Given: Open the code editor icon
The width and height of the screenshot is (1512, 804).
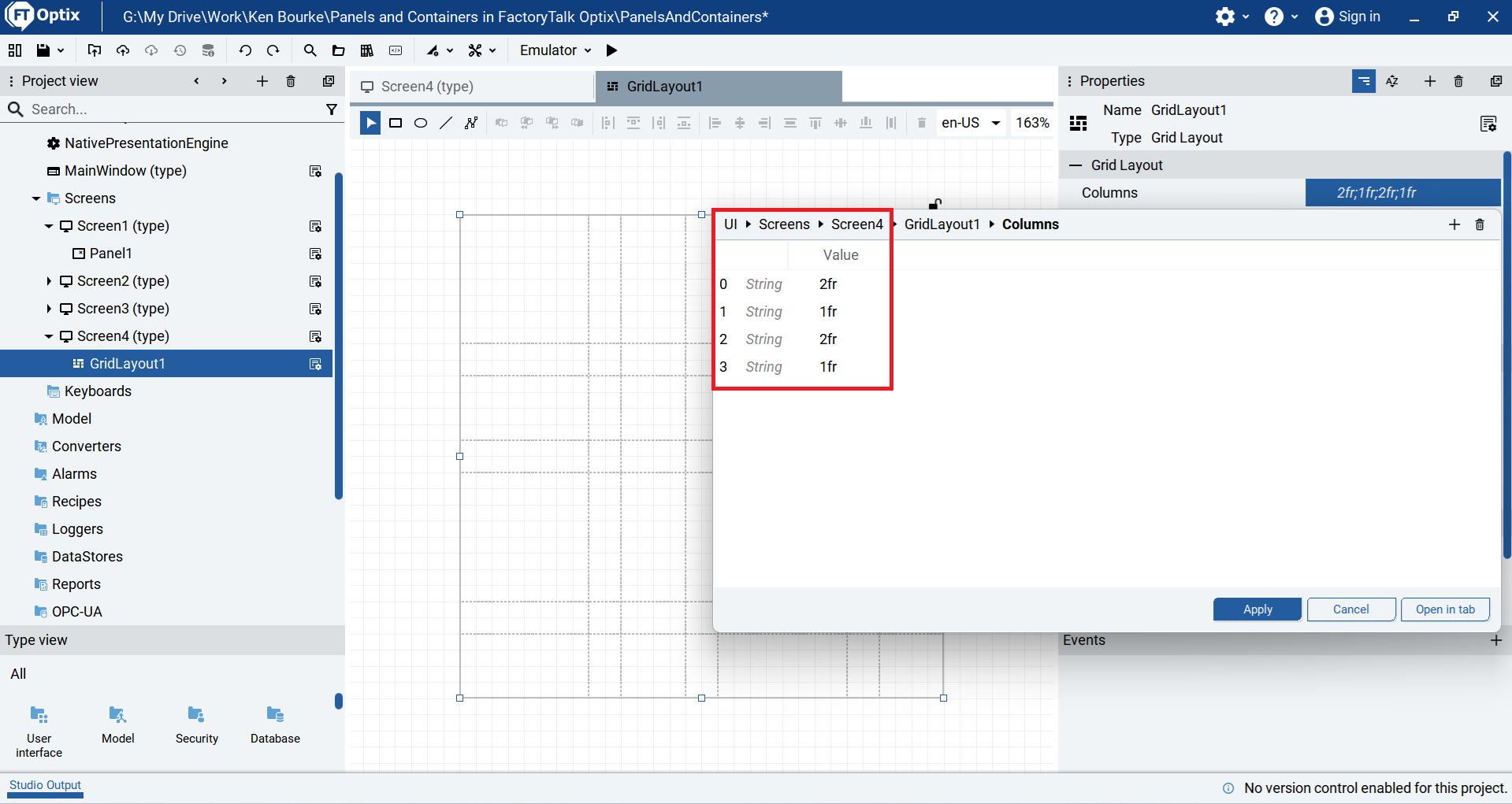Looking at the screenshot, I should tap(396, 50).
